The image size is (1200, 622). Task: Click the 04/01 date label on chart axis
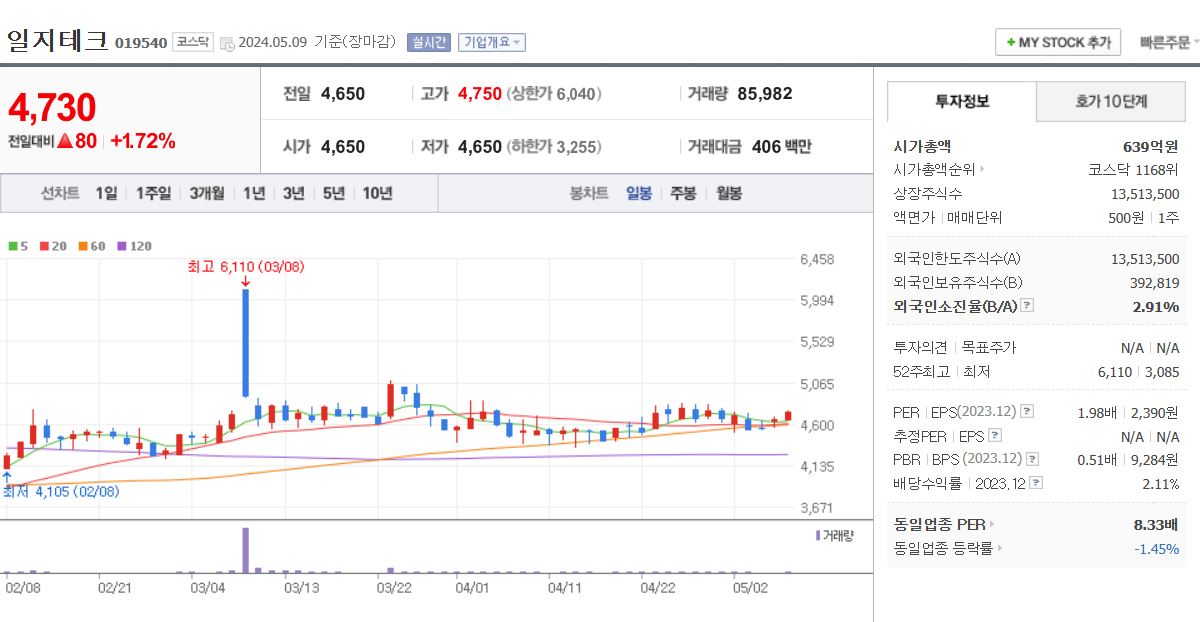pyautogui.click(x=471, y=588)
